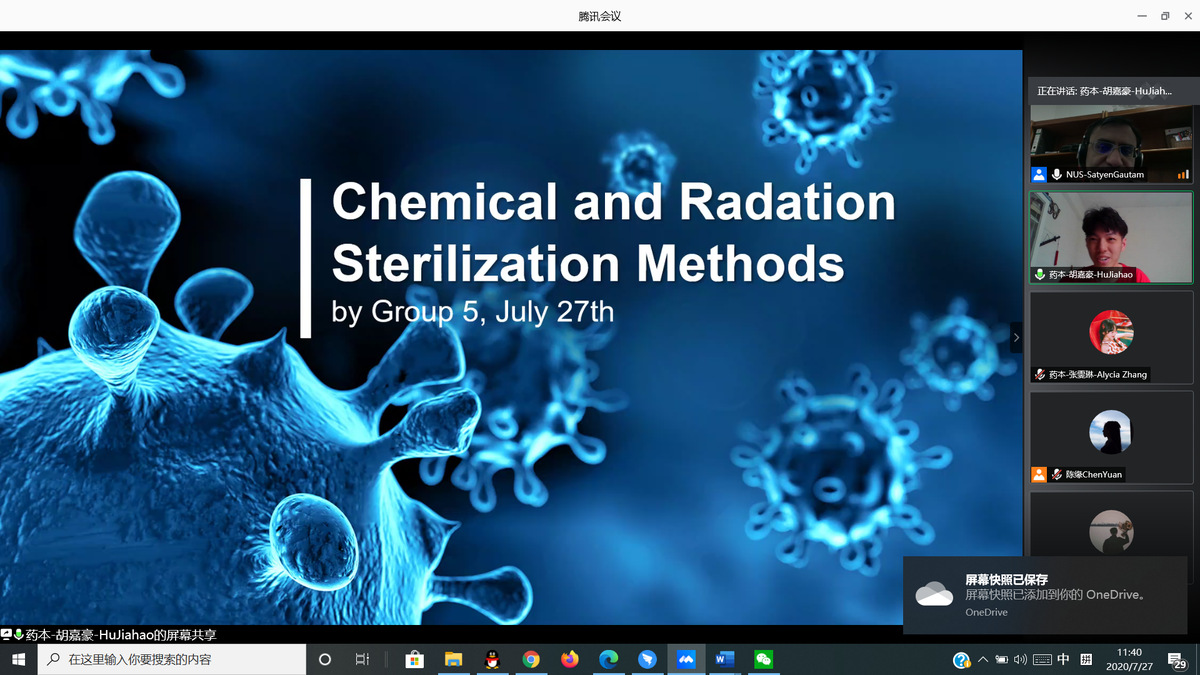Viewport: 1200px width, 675px height.
Task: Click the 正在讲话 speaker status text
Action: (1104, 91)
